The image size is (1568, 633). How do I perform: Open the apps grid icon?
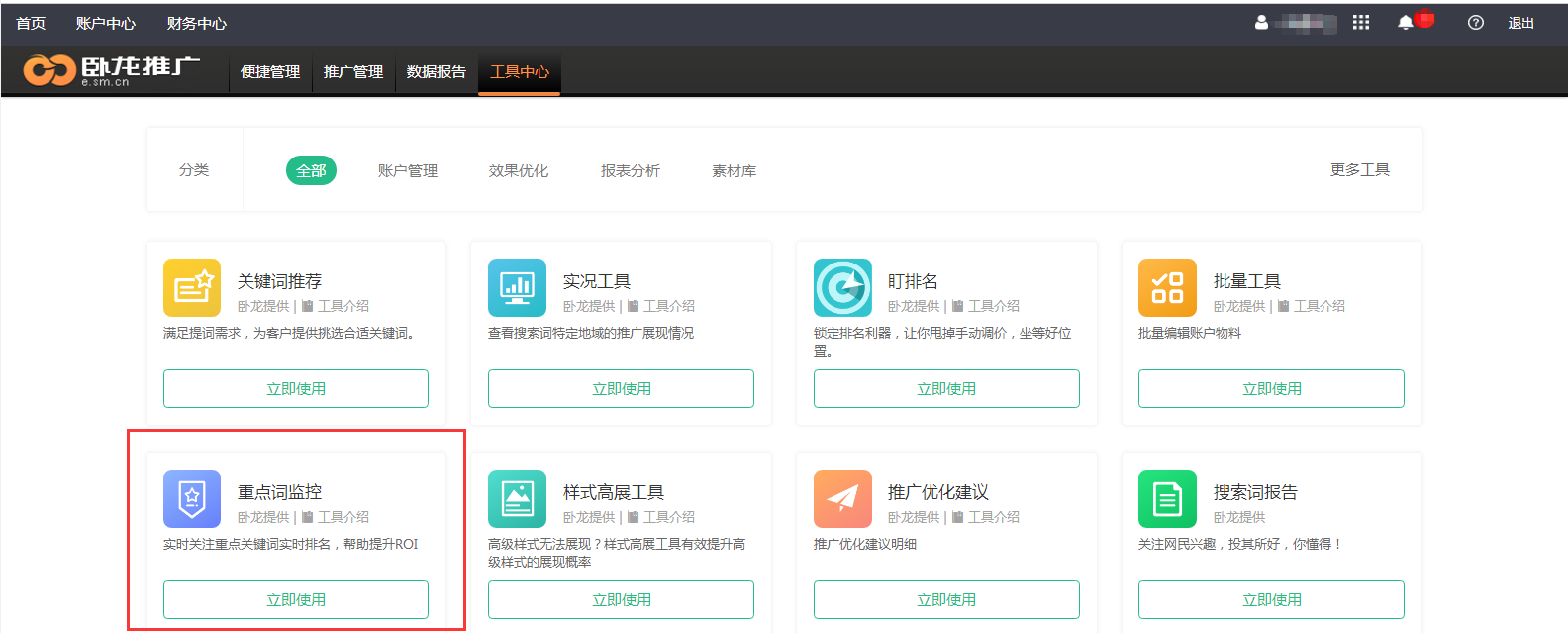pos(1361,22)
